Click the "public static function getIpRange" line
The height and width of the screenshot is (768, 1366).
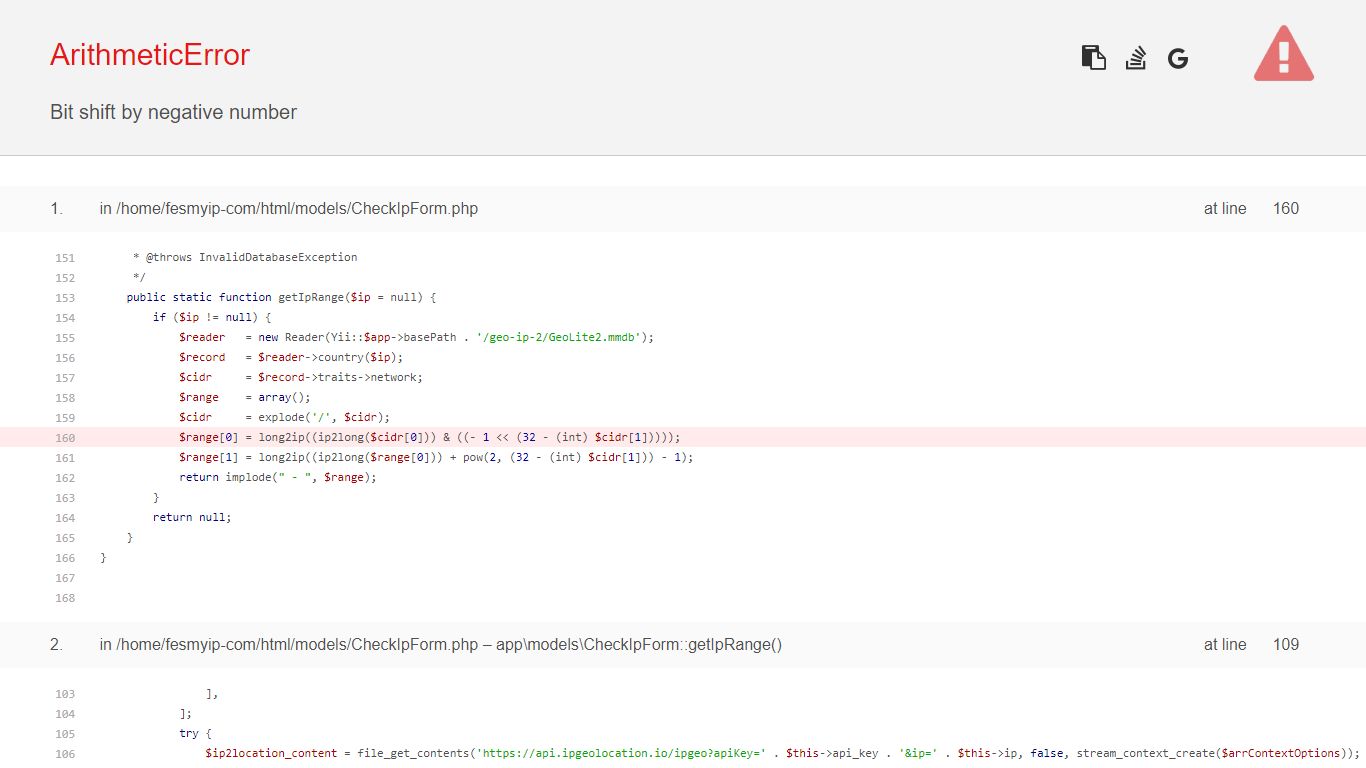tap(282, 297)
